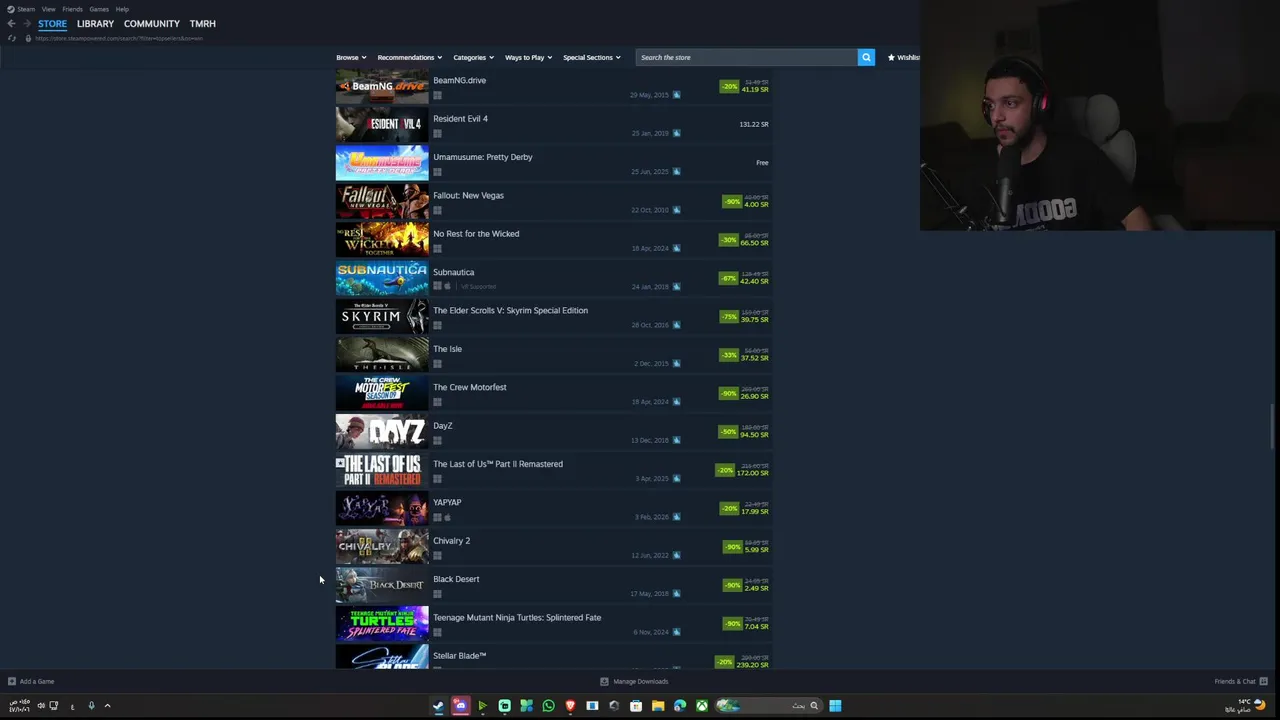Switch to the STORE tab
The image size is (1280, 720).
(52, 23)
